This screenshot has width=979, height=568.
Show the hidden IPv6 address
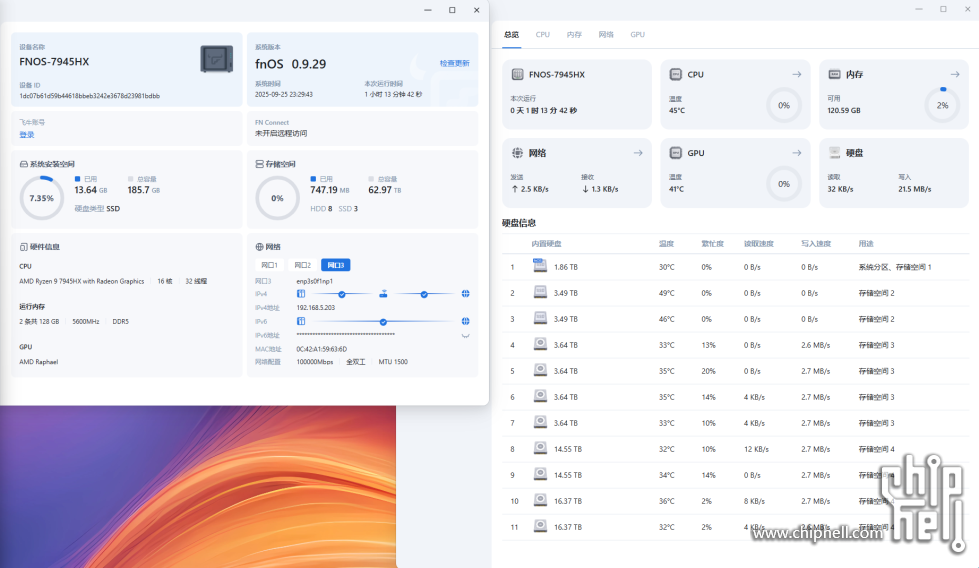pyautogui.click(x=465, y=335)
